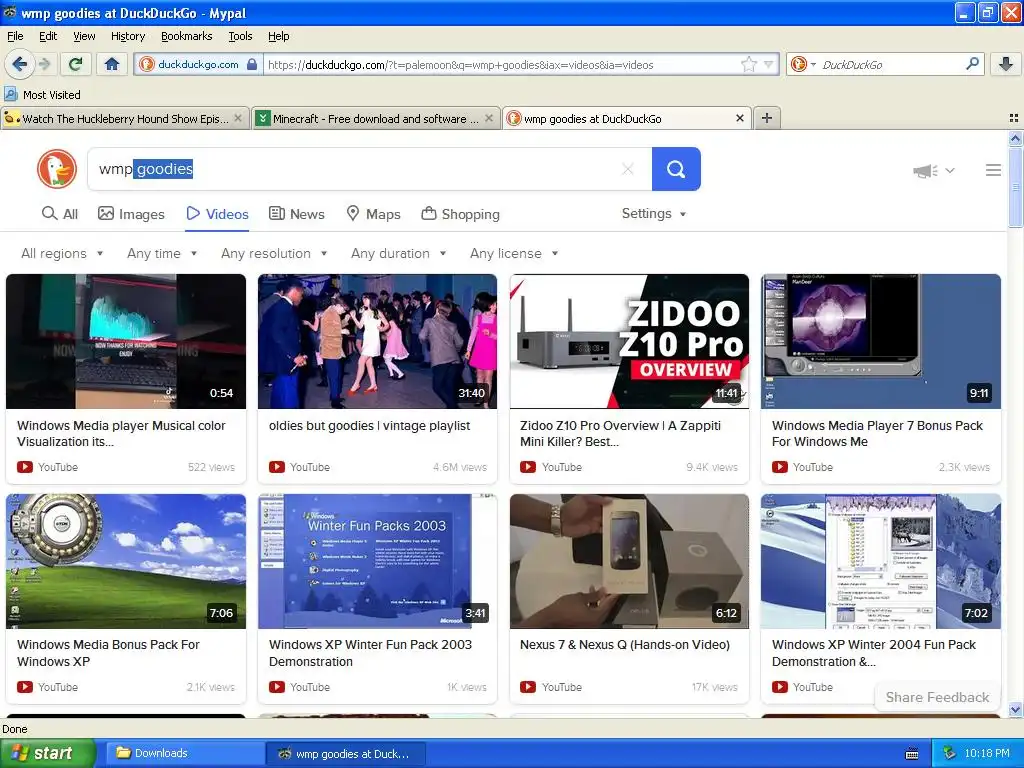The width and height of the screenshot is (1024, 768).
Task: Expand the chevron next to megaphone icon
Action: (x=950, y=170)
